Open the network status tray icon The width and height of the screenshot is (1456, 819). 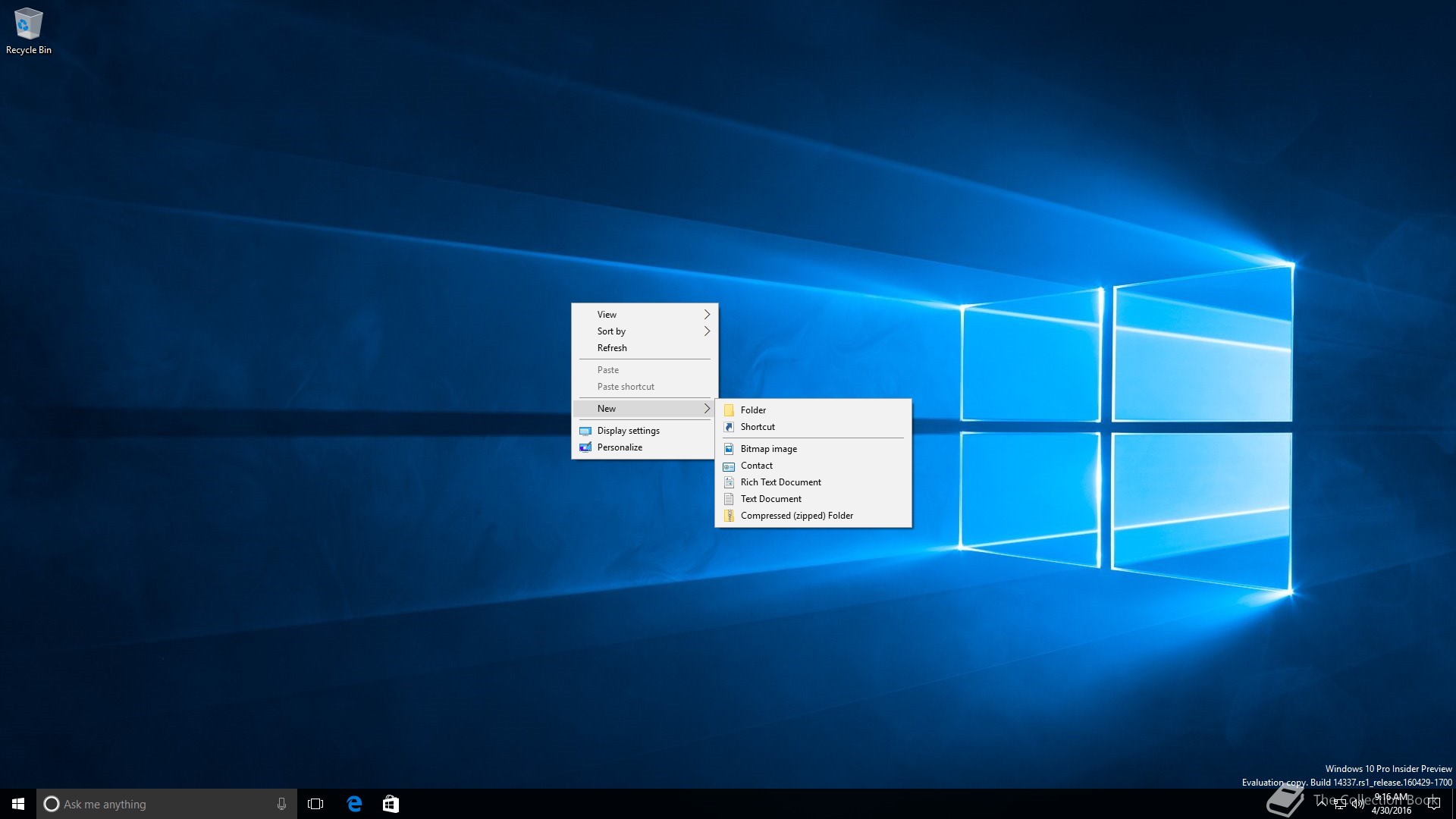point(1340,804)
